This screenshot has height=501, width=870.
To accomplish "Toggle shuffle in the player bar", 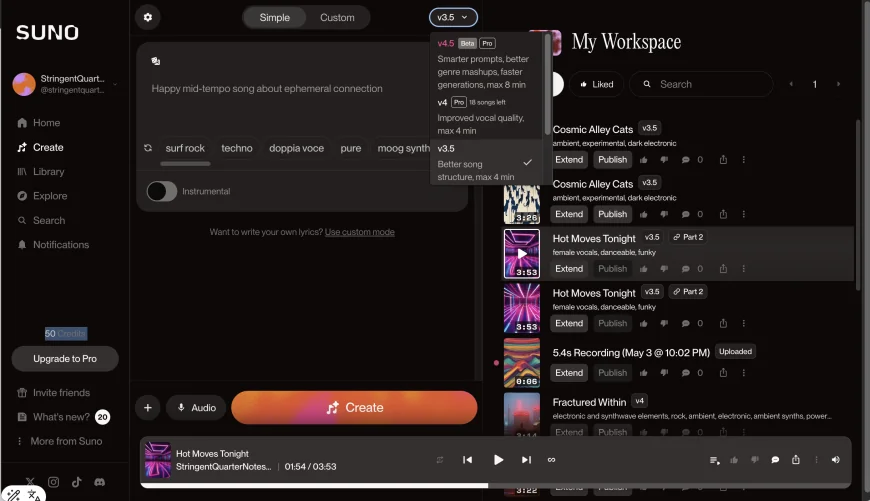I will 440,460.
